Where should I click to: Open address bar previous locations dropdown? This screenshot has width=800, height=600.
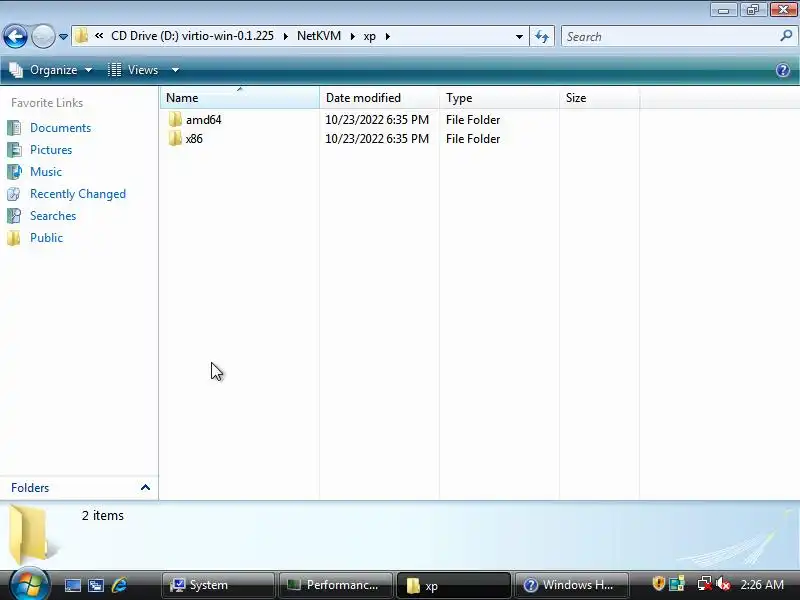pos(519,37)
